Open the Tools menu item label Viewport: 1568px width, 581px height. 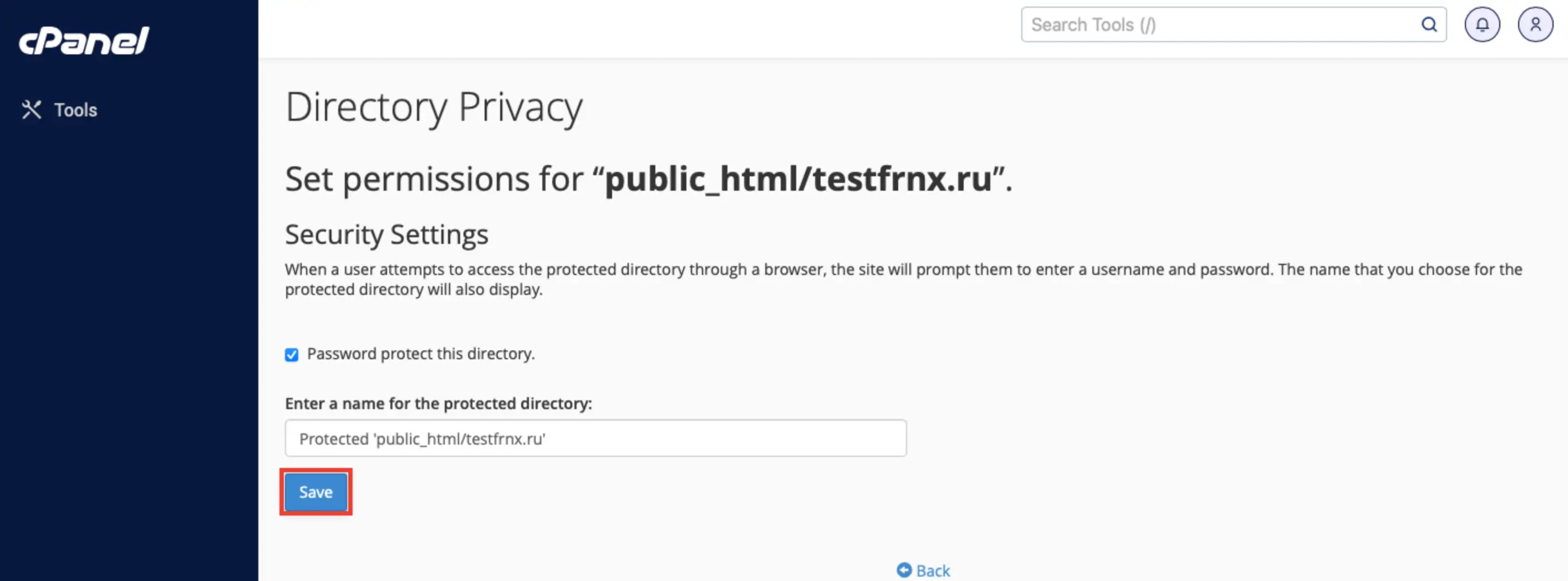pos(75,110)
